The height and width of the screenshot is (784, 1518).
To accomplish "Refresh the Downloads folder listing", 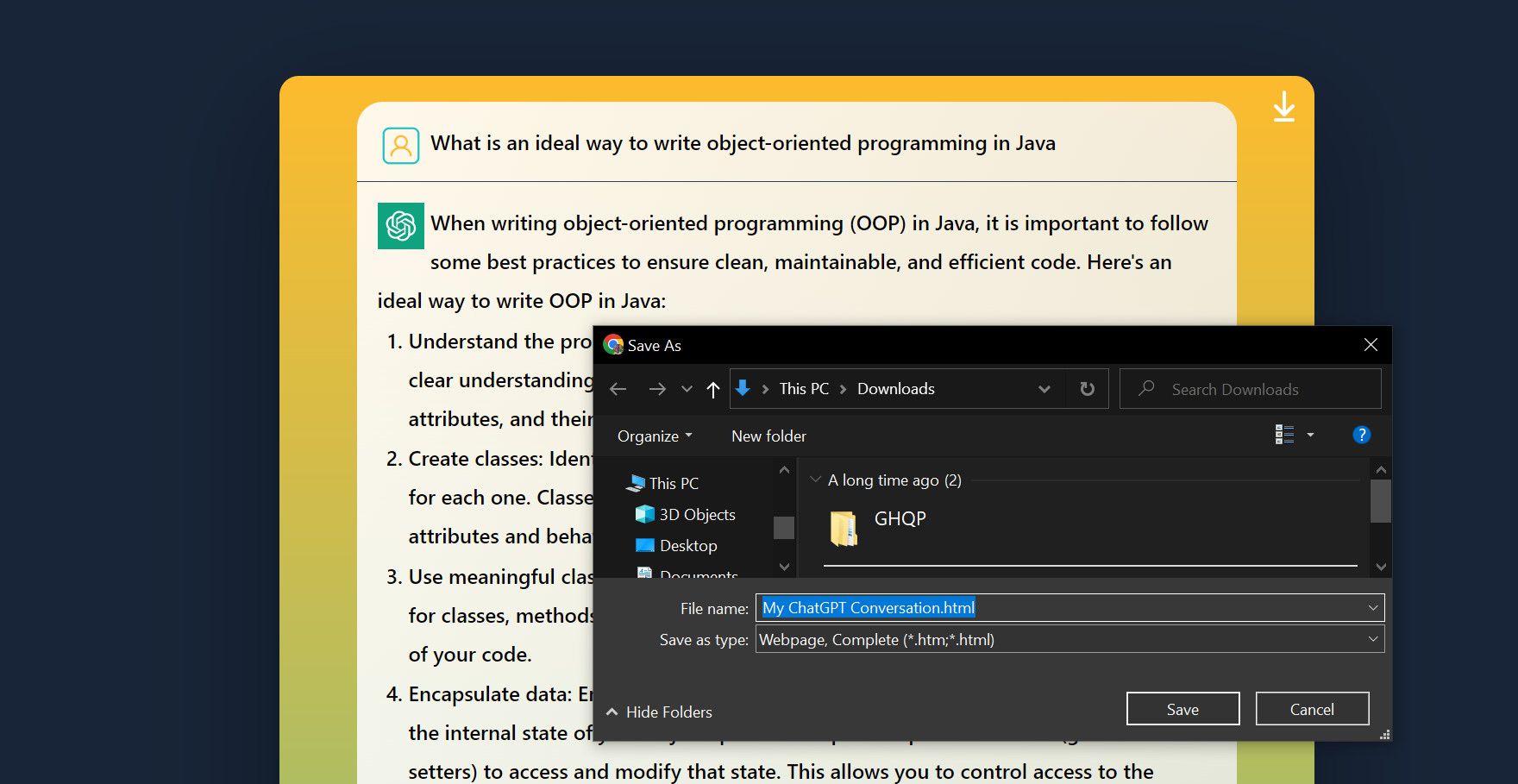I will [1087, 389].
